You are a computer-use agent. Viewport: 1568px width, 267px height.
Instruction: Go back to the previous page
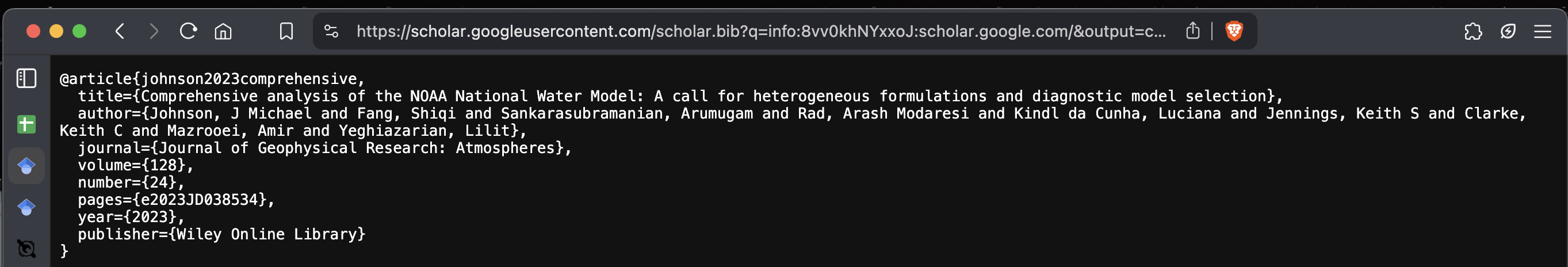[x=120, y=31]
